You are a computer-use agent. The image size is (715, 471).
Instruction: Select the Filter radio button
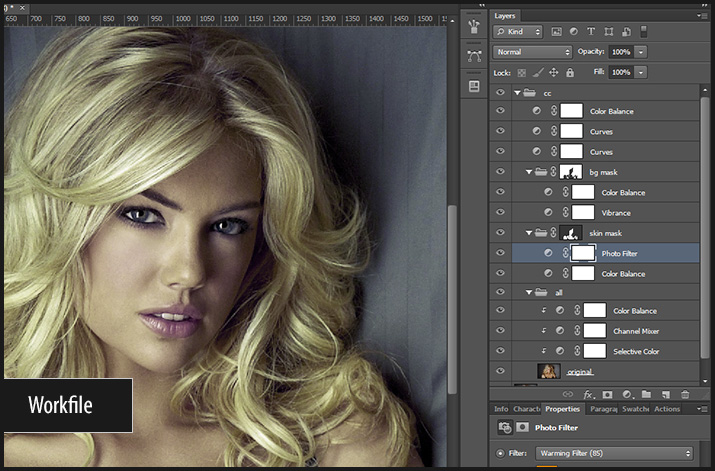501,453
